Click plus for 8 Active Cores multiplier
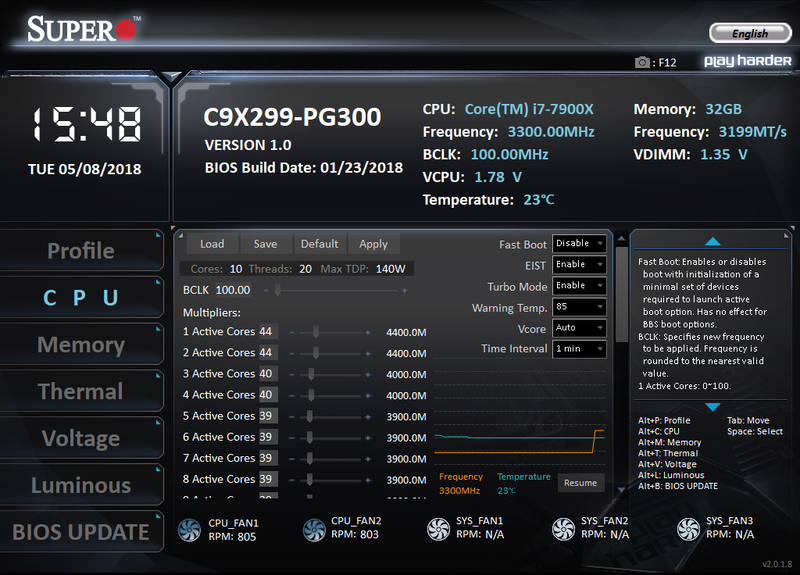The image size is (800, 575). pyautogui.click(x=368, y=480)
